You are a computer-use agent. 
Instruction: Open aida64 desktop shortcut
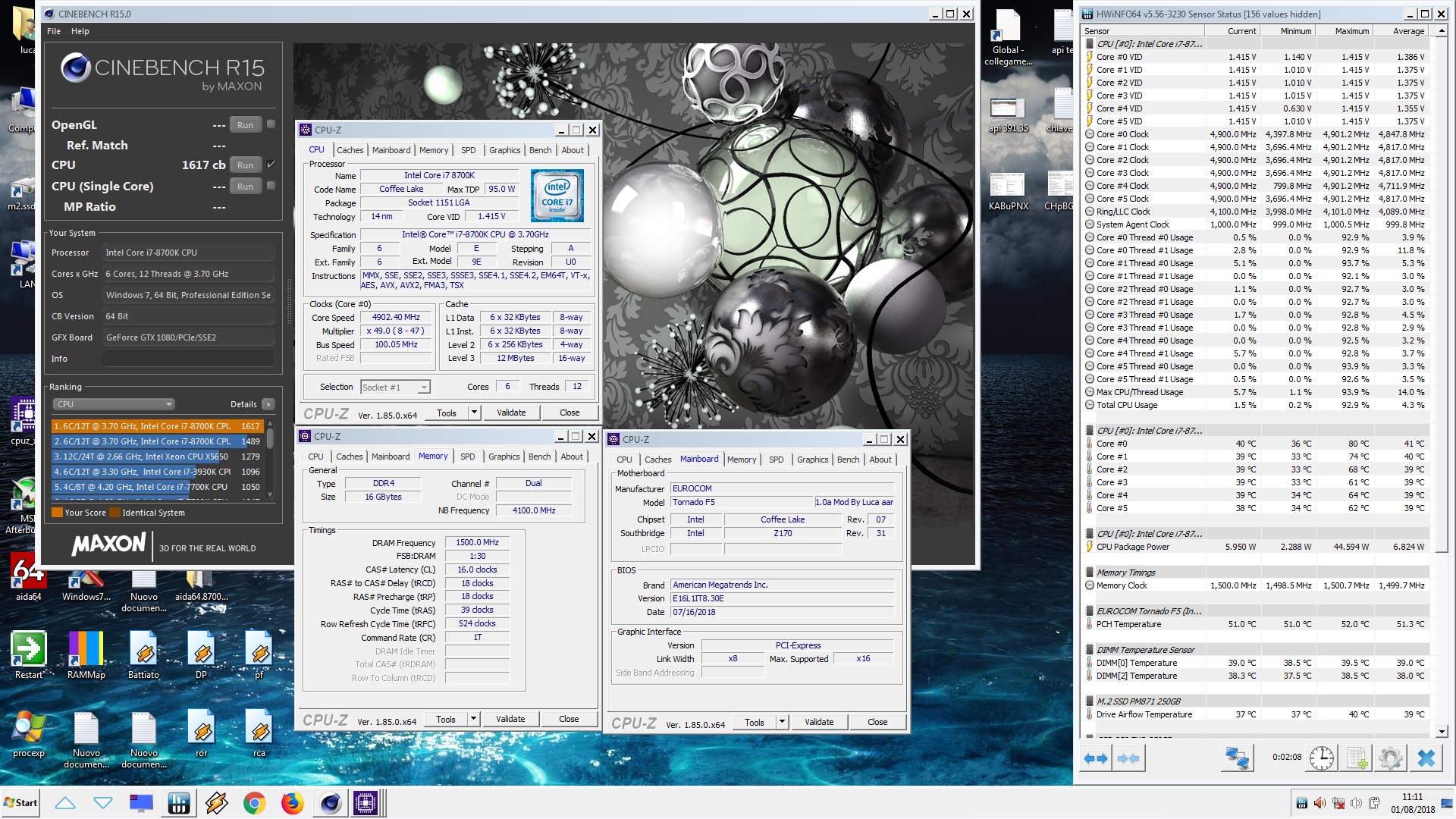click(29, 576)
